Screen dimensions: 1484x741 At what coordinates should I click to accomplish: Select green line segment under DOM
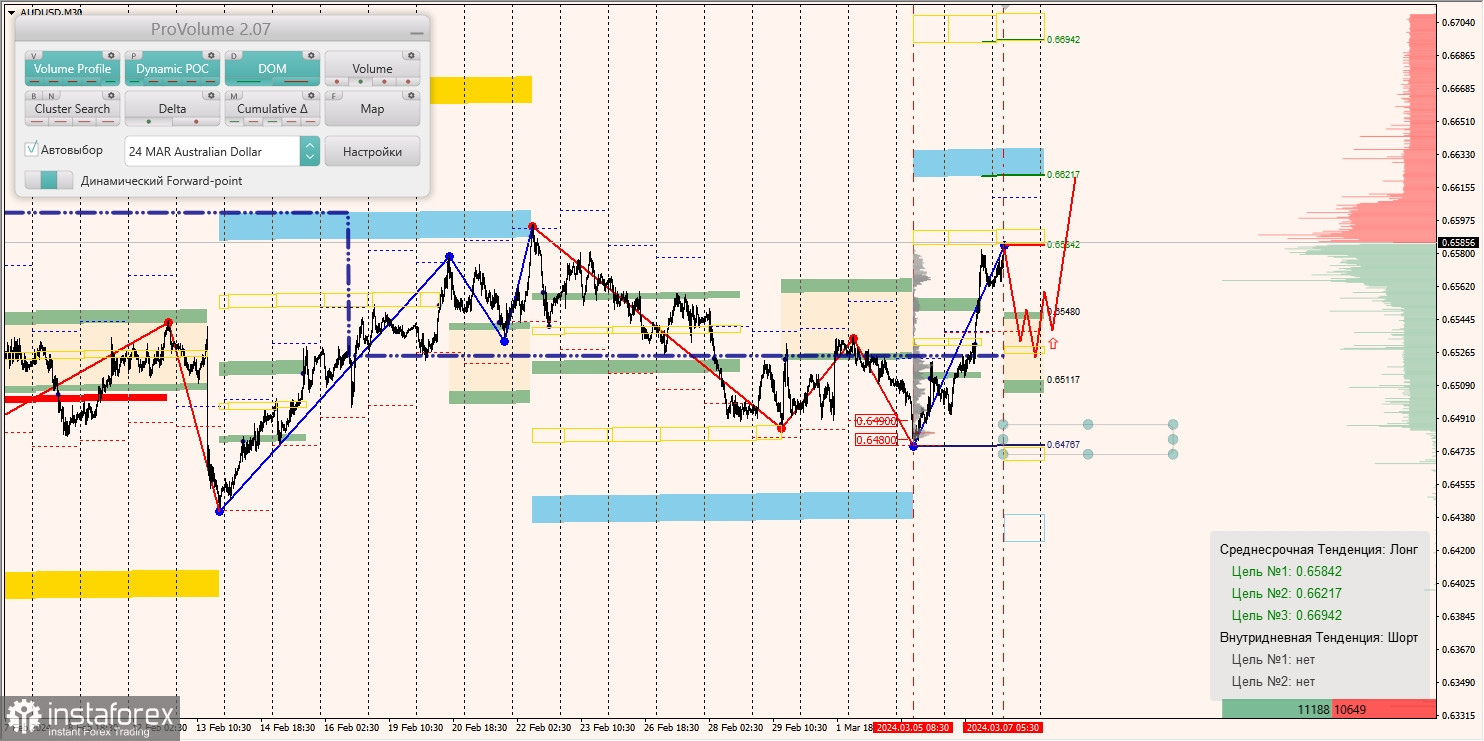click(249, 82)
